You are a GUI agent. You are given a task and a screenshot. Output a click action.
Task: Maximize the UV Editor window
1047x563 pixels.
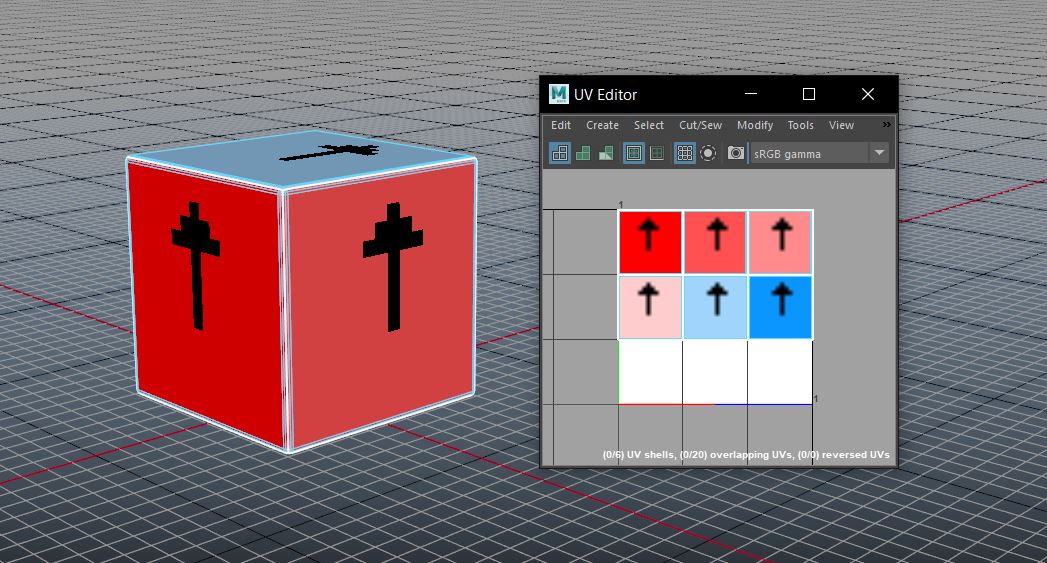[x=809, y=94]
